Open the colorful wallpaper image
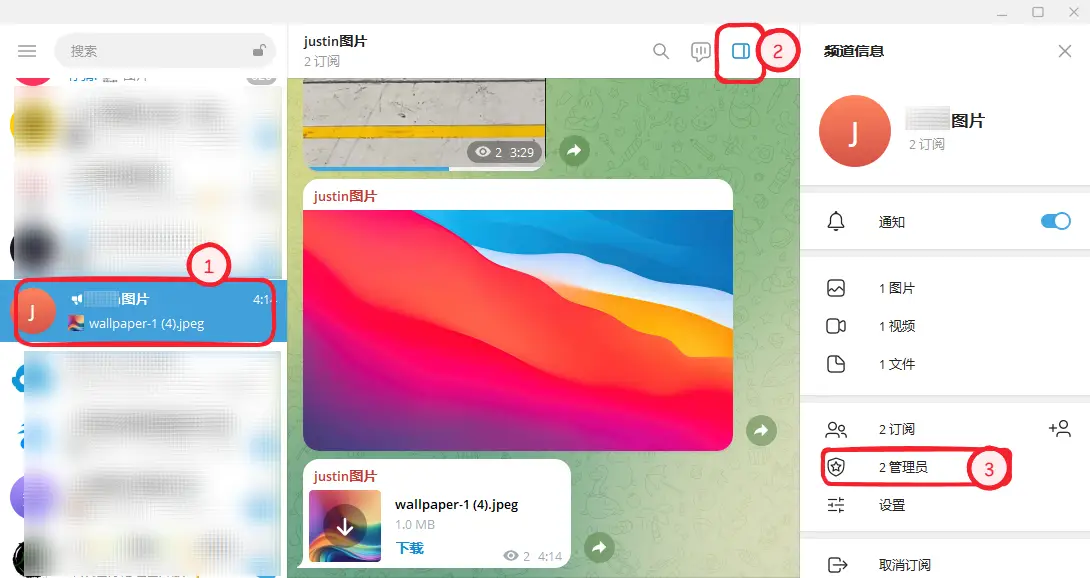The width and height of the screenshot is (1090, 578). point(518,330)
